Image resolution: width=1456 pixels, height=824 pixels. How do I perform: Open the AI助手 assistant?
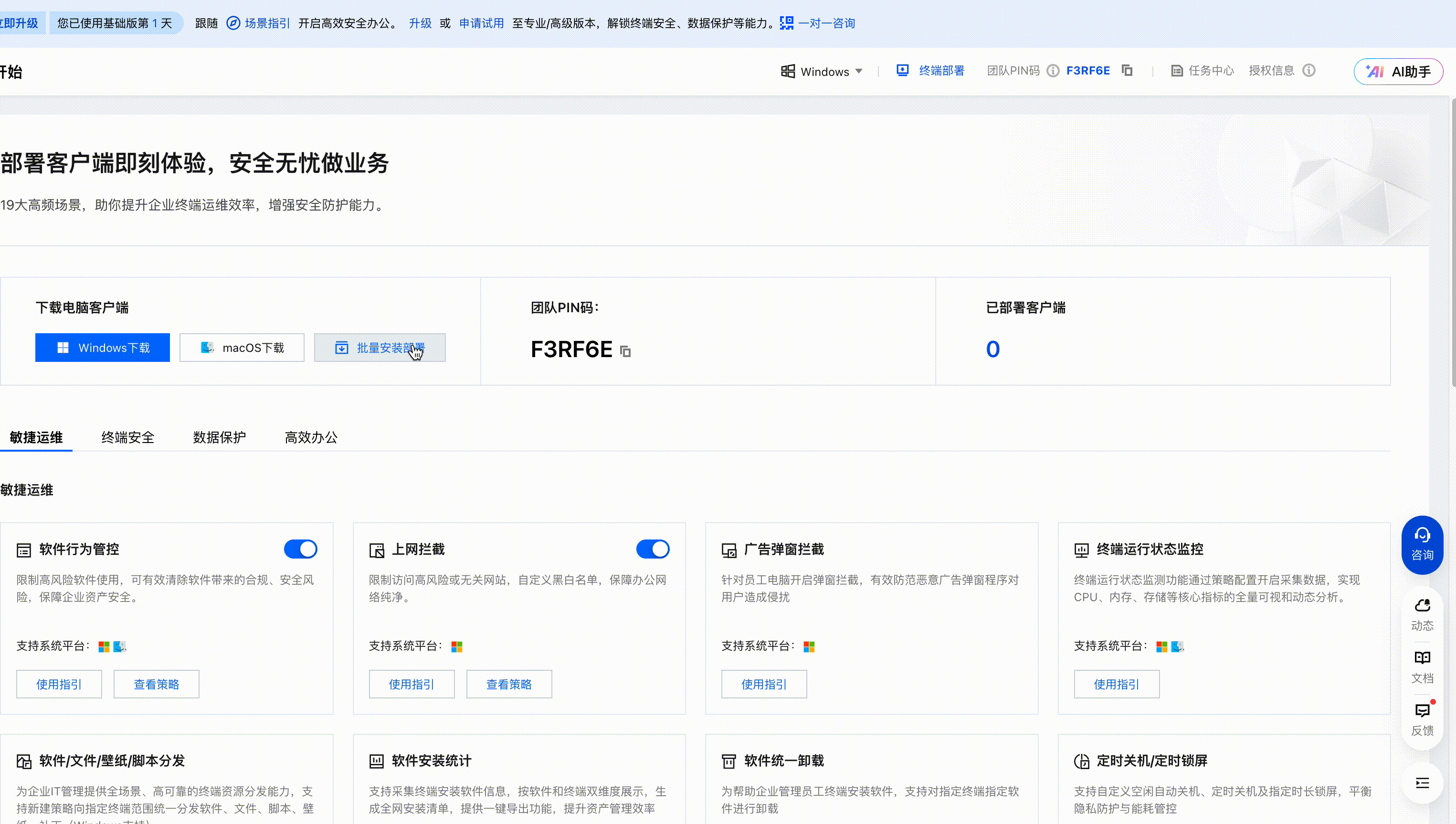(x=1398, y=72)
